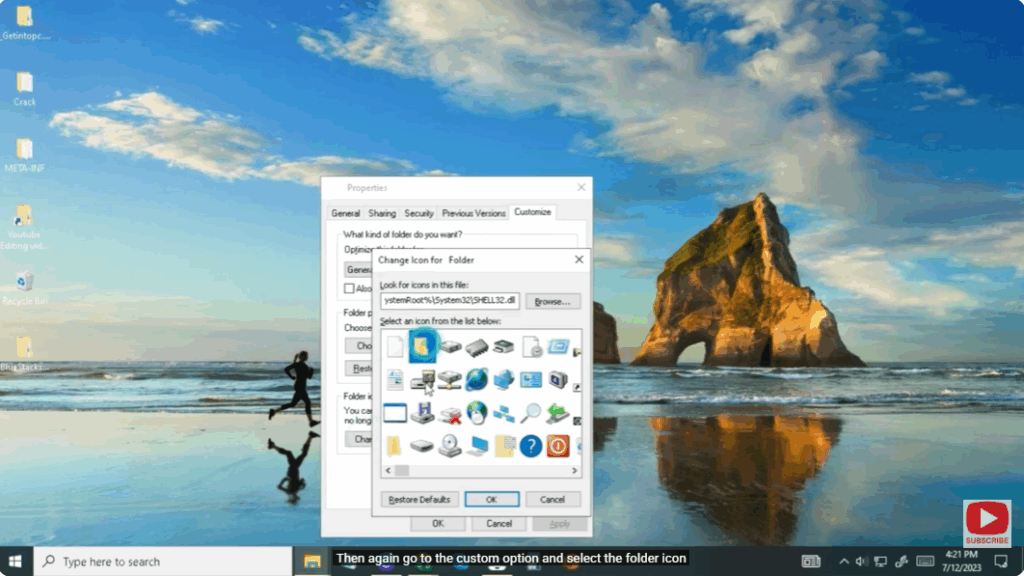Confirm the icon change with OK
Image resolution: width=1024 pixels, height=576 pixels.
coord(492,499)
